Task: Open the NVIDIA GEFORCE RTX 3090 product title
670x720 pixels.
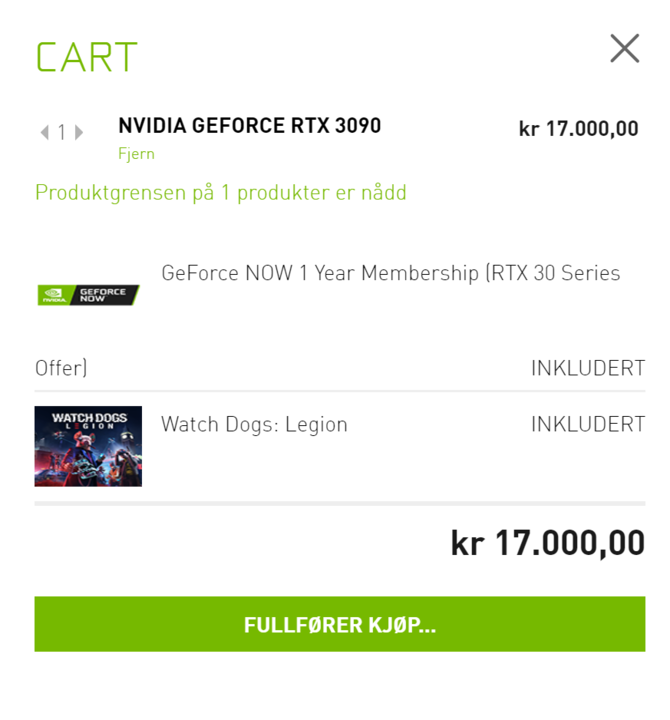Action: coord(249,125)
